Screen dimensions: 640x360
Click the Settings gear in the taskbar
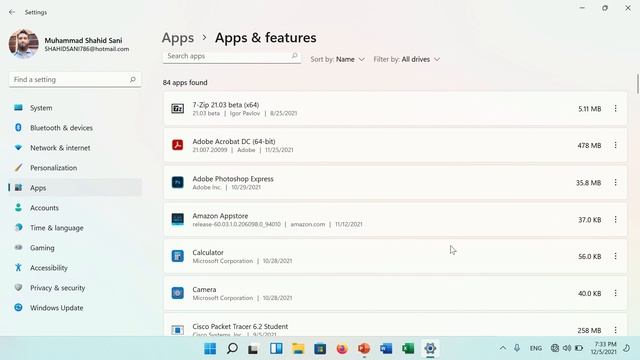pos(430,349)
